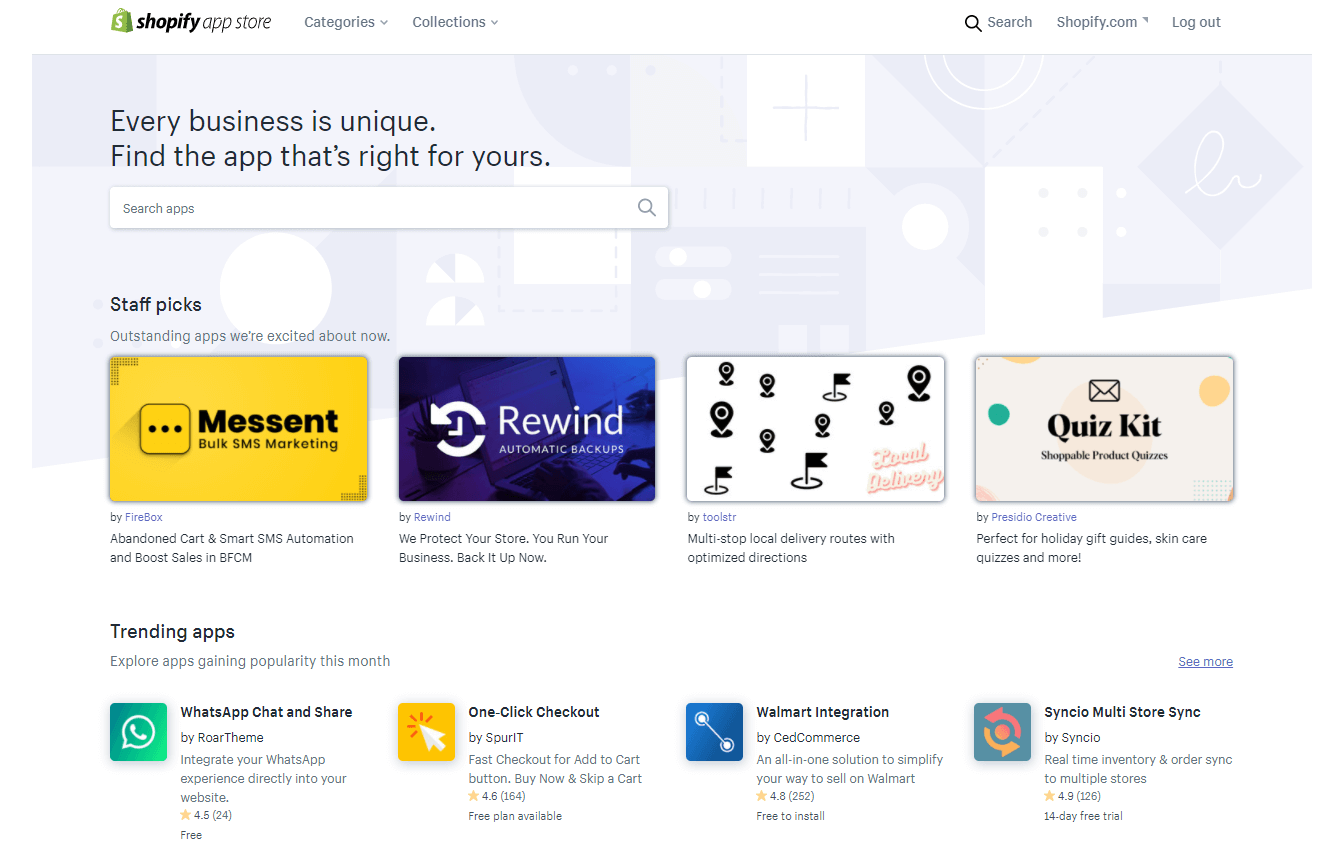This screenshot has height=861, width=1342.
Task: Click the We Protect Your Store description
Action: tap(503, 548)
